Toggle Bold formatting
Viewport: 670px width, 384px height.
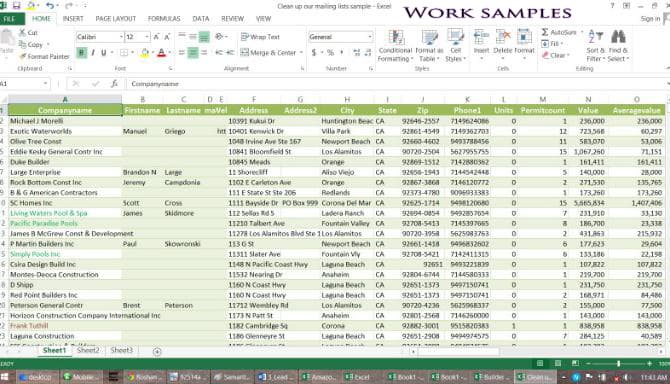coord(81,53)
